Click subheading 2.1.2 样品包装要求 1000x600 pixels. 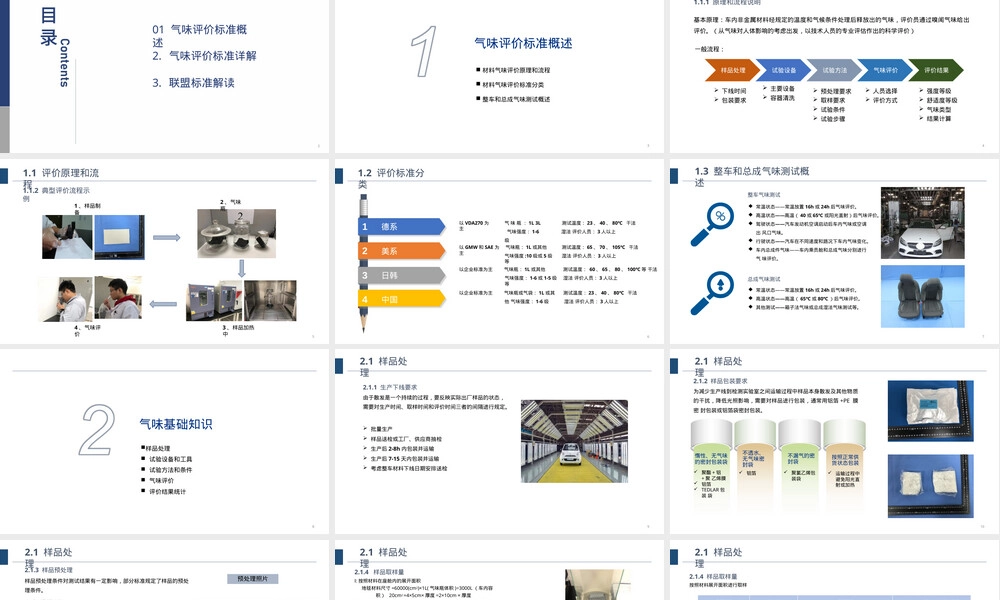tap(720, 381)
